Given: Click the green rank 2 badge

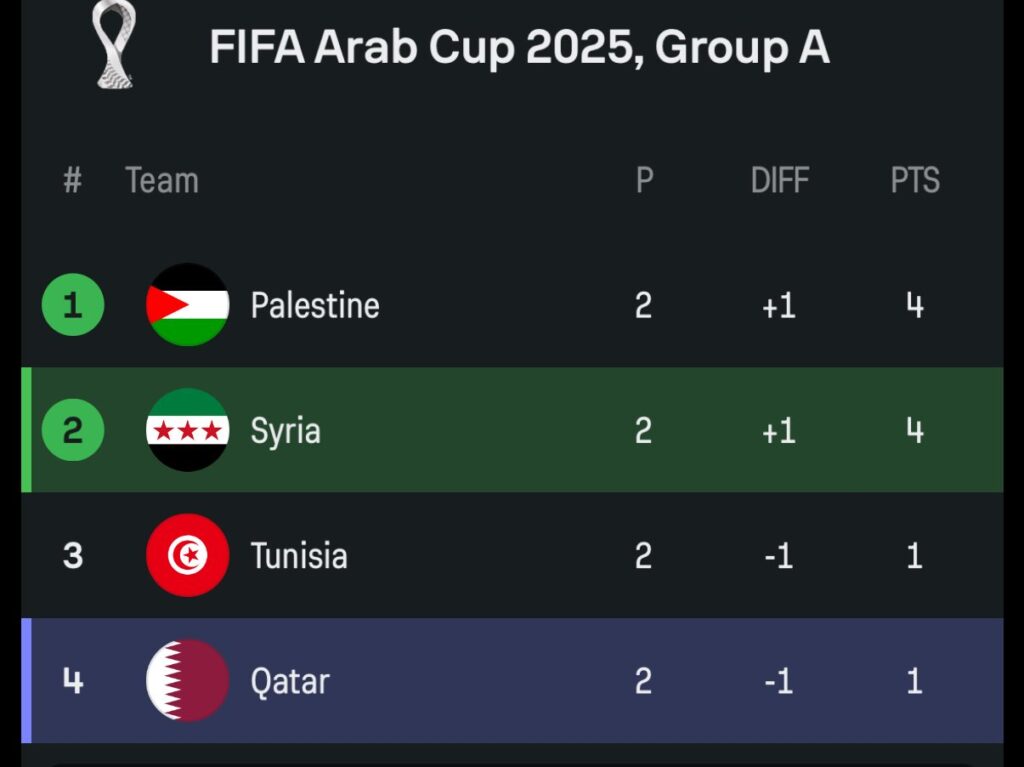Looking at the screenshot, I should [x=73, y=430].
